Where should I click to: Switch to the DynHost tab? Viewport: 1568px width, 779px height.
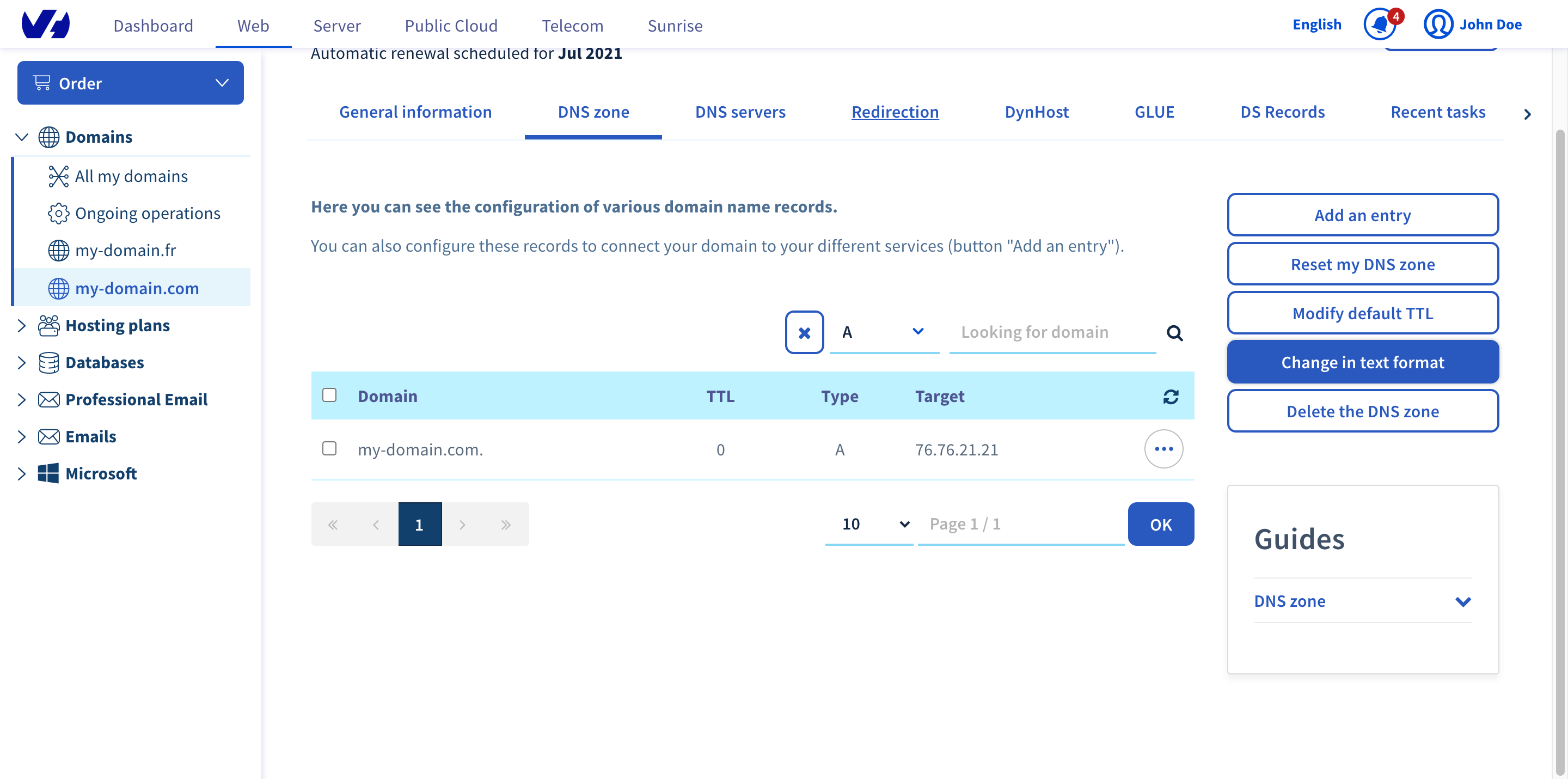(1037, 112)
